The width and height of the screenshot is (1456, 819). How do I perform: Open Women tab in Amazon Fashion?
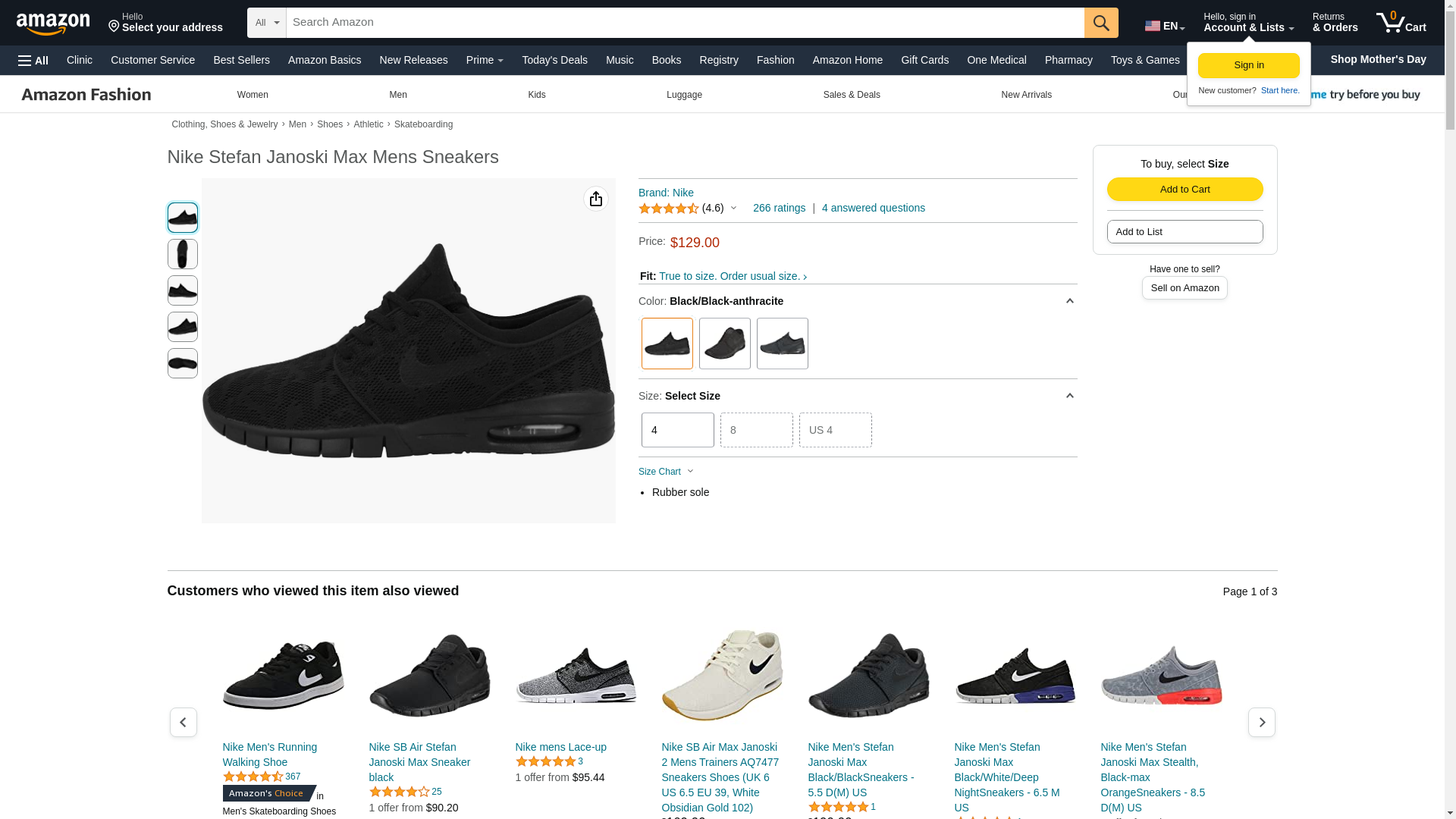coord(253,95)
